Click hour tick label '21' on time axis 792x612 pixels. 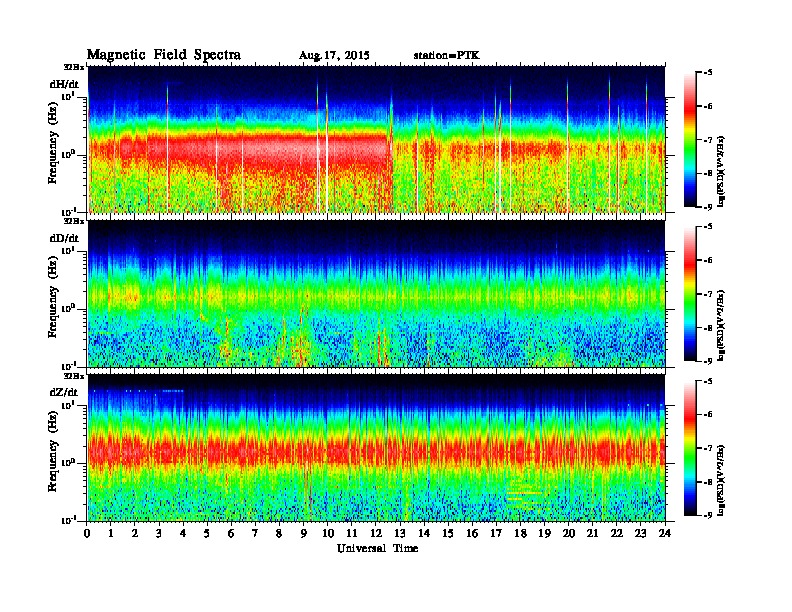click(x=592, y=534)
